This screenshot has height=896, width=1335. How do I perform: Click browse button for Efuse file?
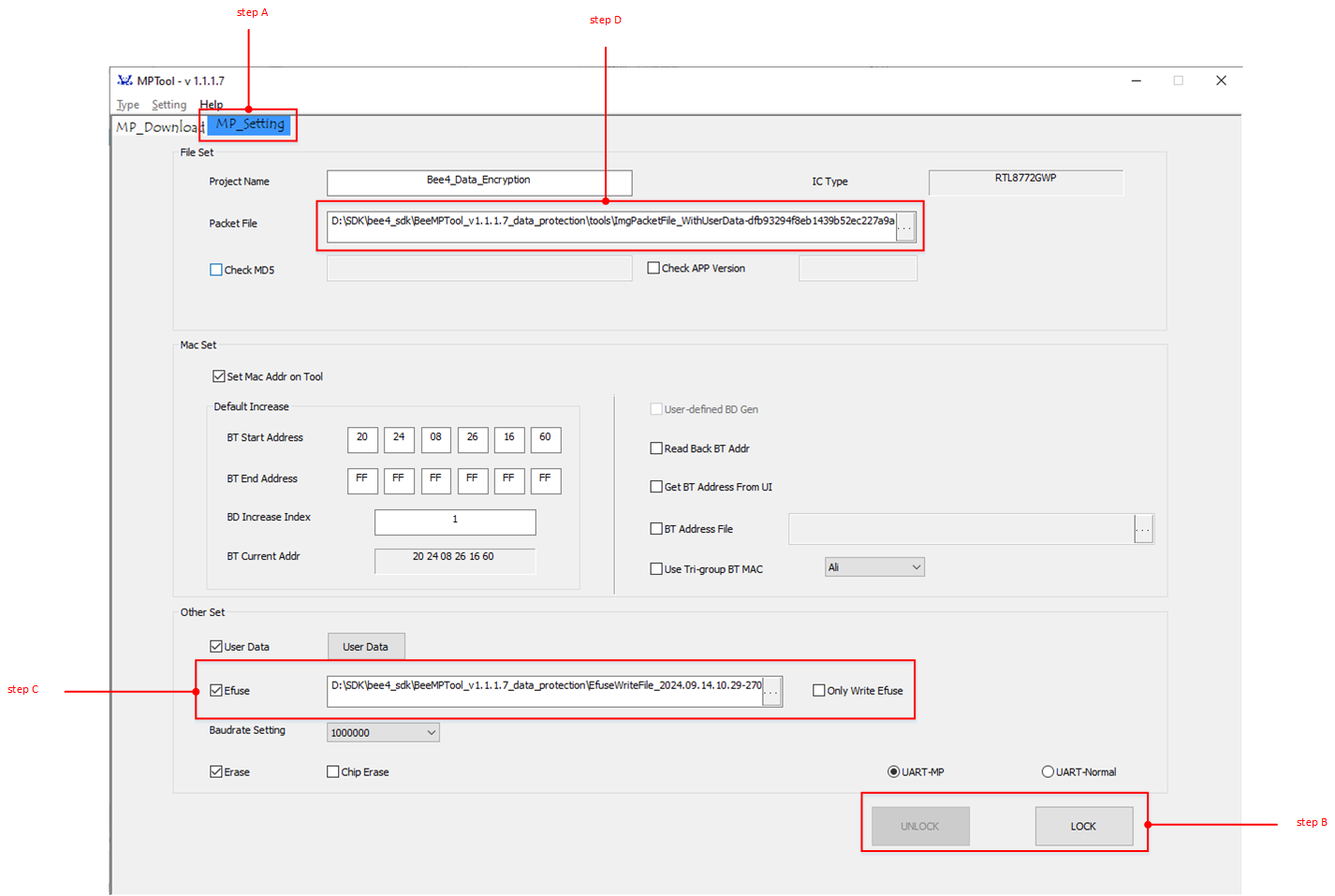pos(772,692)
